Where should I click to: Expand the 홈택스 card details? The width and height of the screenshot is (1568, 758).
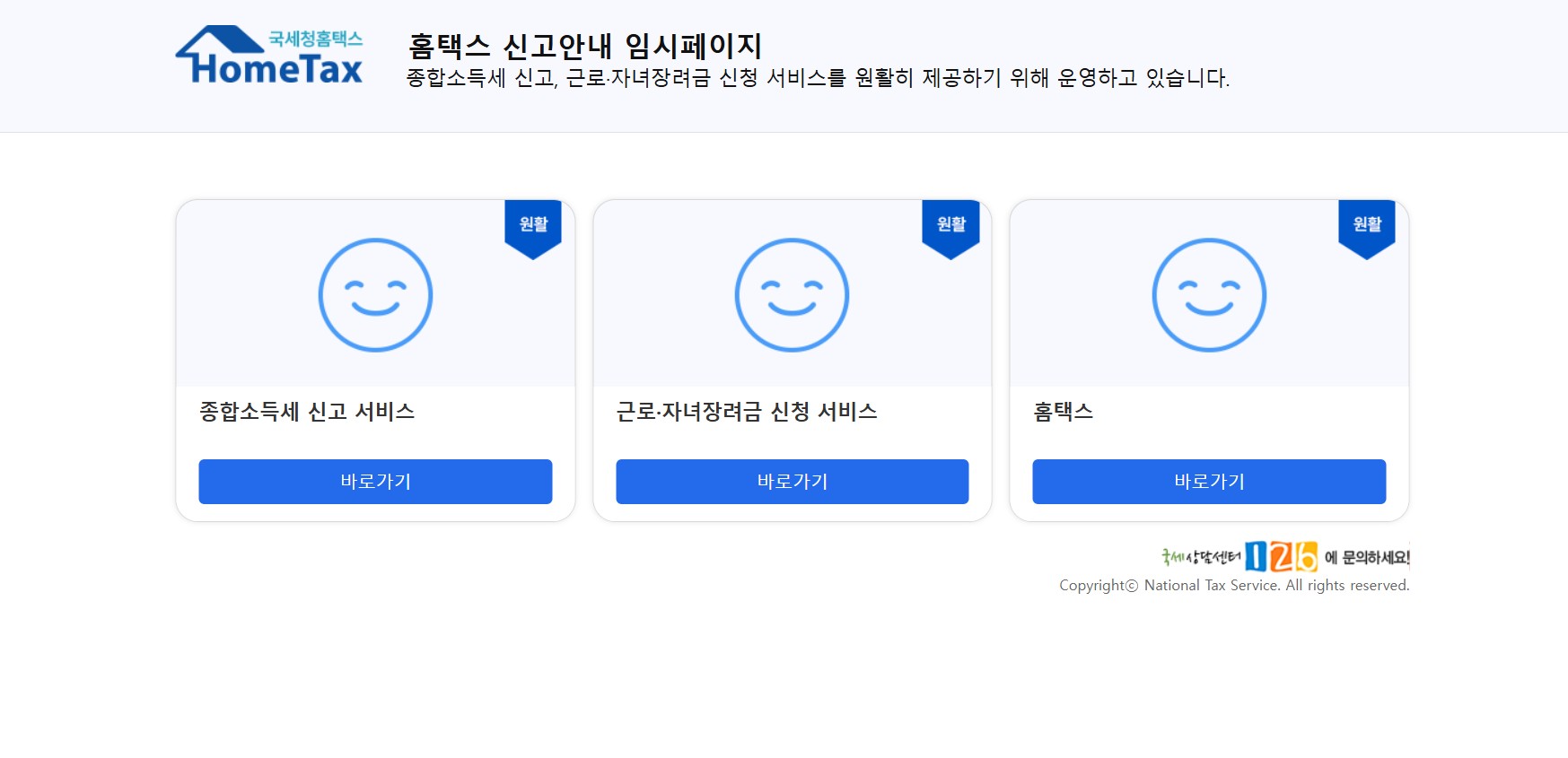point(1208,359)
